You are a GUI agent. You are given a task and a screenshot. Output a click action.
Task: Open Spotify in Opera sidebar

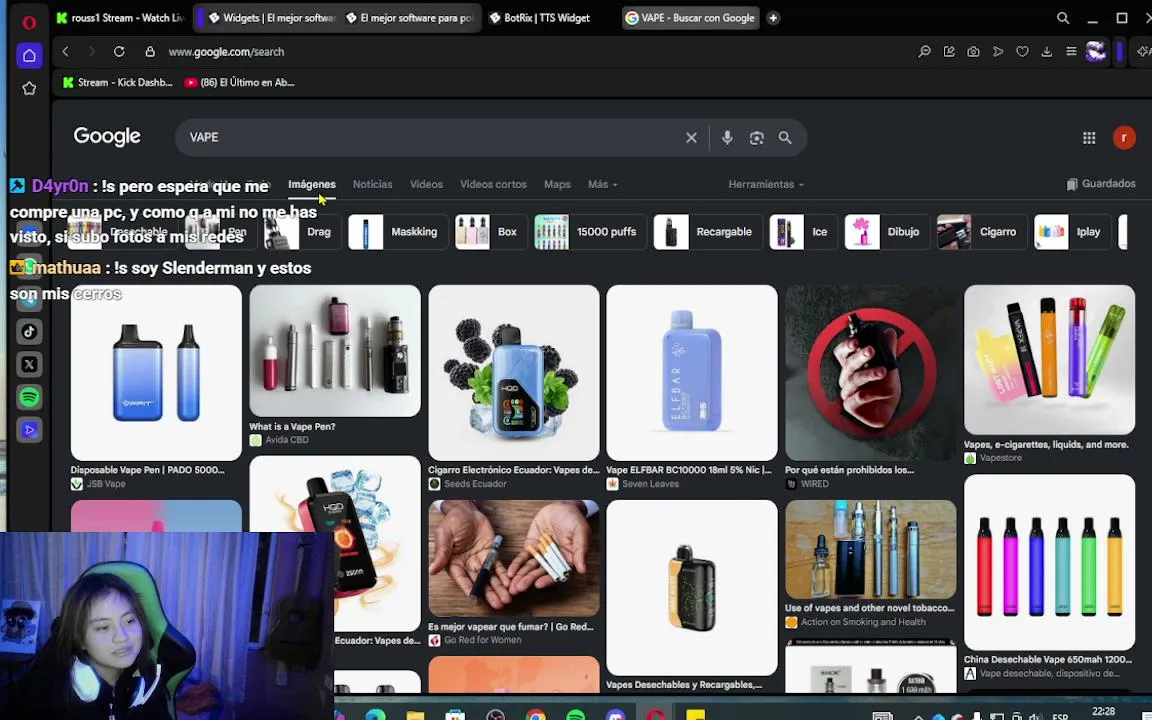pos(29,397)
